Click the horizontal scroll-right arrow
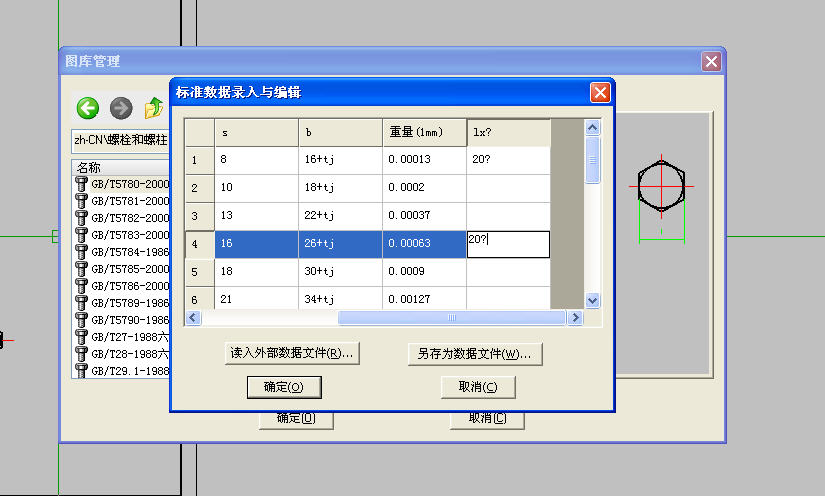Screen dimensions: 825x496 coord(575,317)
